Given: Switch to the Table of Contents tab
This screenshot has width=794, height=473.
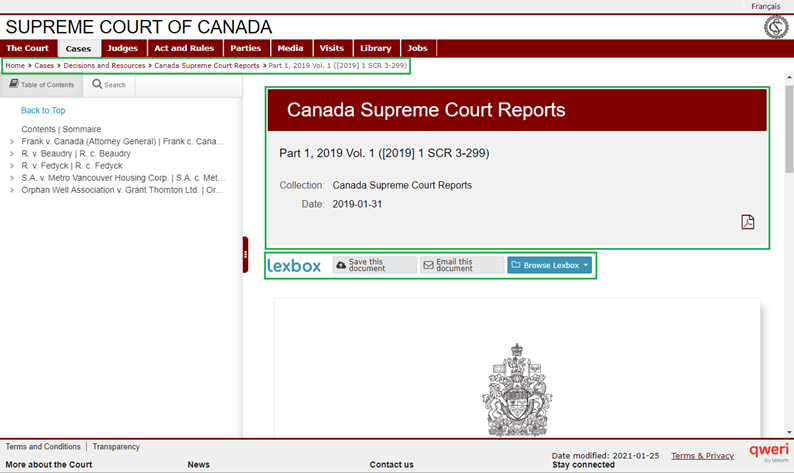Looking at the screenshot, I should point(42,85).
